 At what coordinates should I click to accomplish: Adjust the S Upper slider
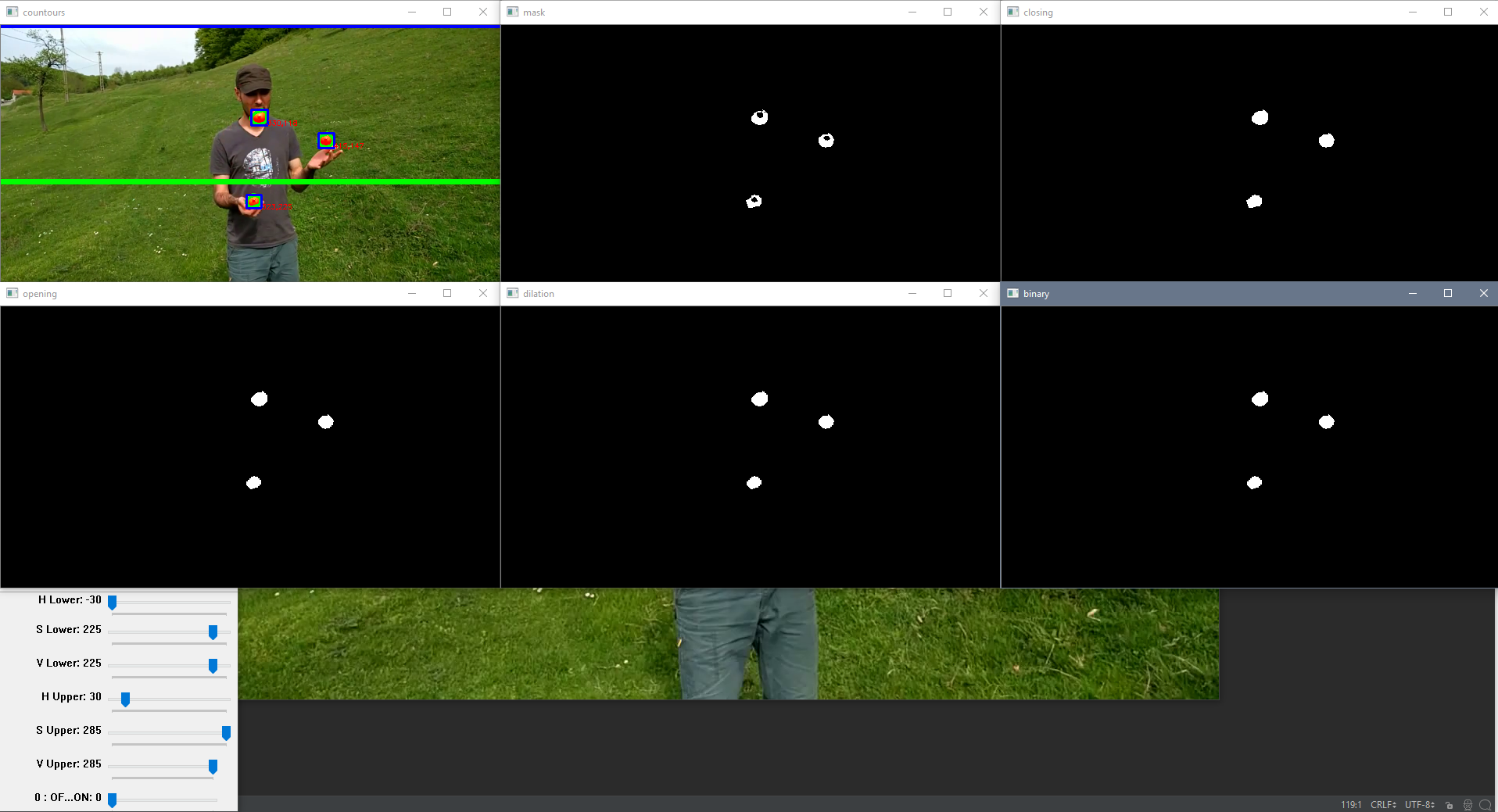[225, 733]
